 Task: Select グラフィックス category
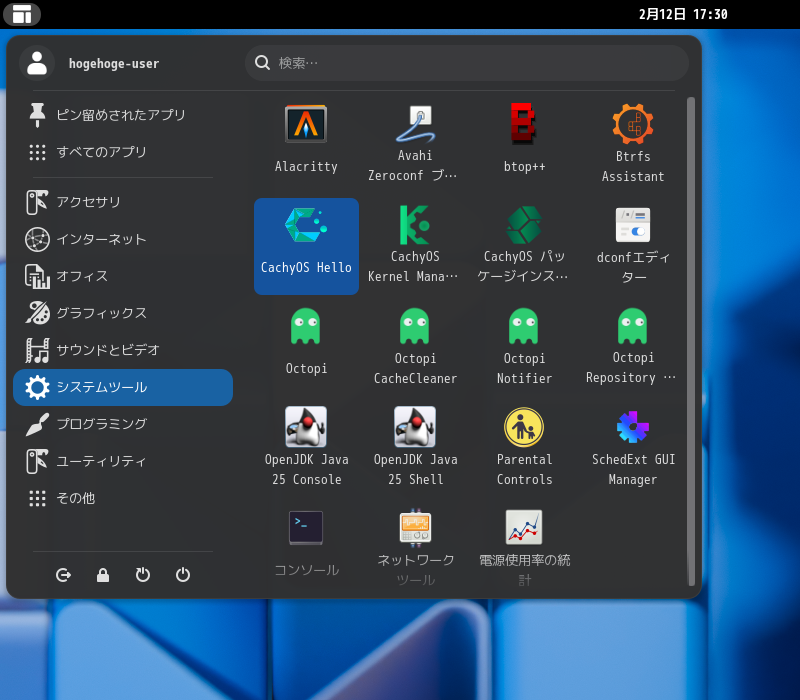click(x=123, y=313)
